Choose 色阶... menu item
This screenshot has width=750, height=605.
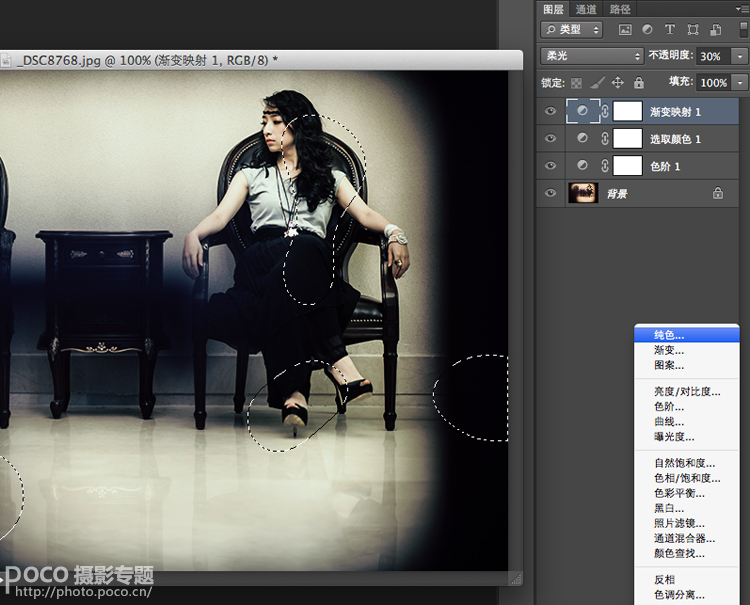coord(687,407)
